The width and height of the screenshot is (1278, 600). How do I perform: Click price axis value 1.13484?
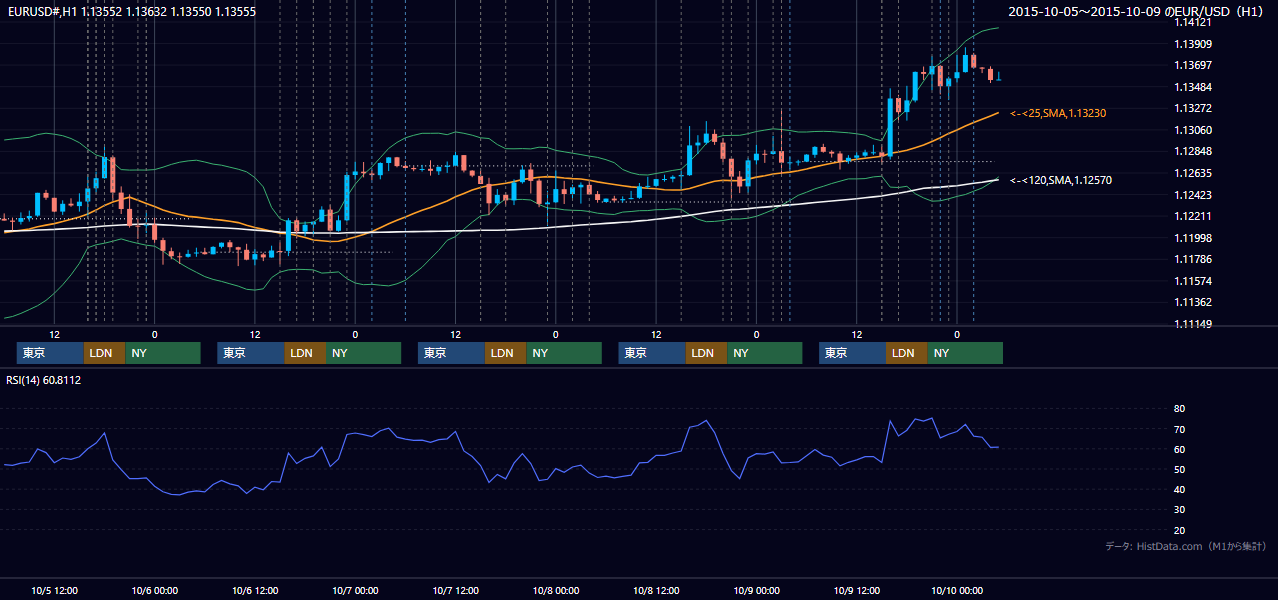[1193, 87]
